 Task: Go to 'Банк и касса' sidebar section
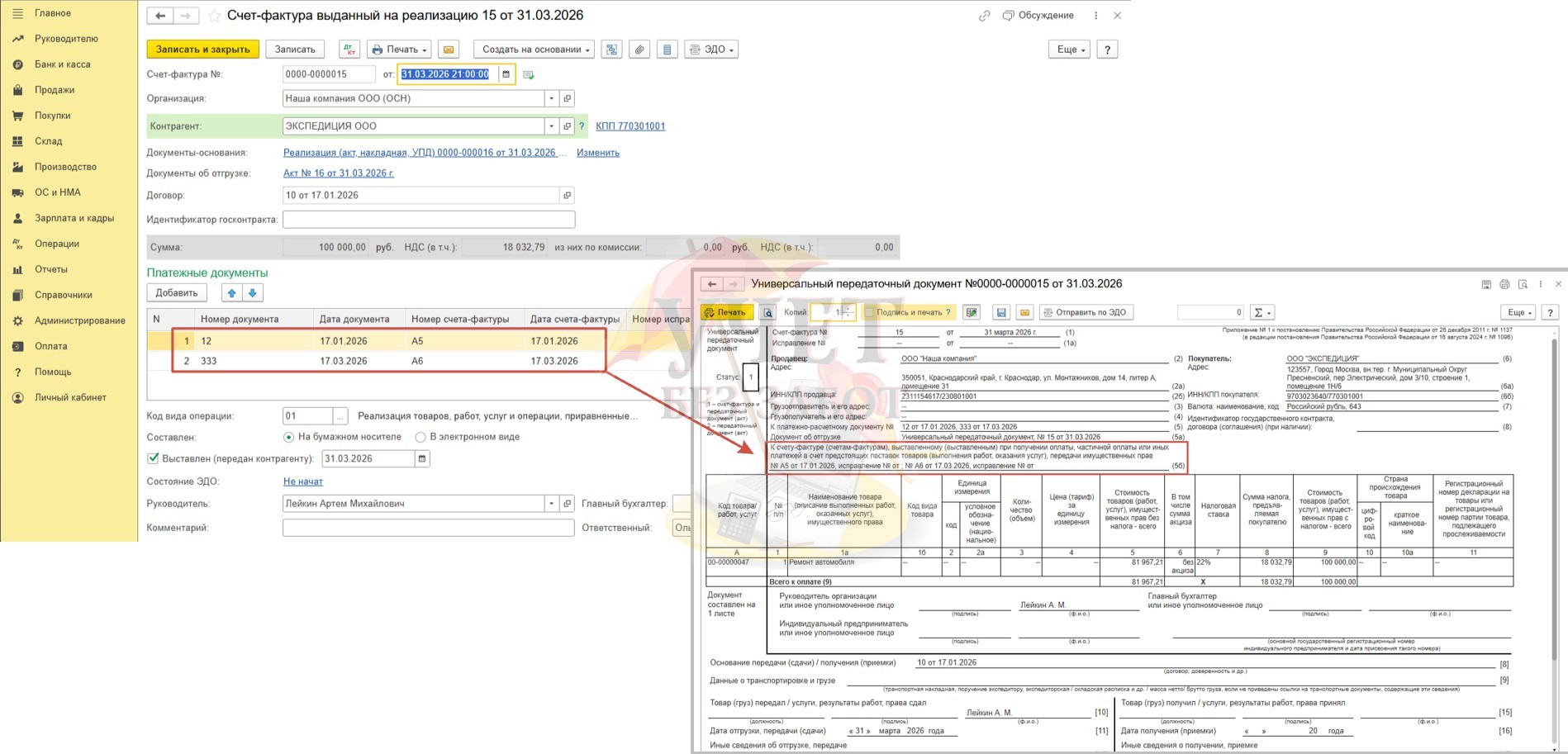pyautogui.click(x=62, y=64)
